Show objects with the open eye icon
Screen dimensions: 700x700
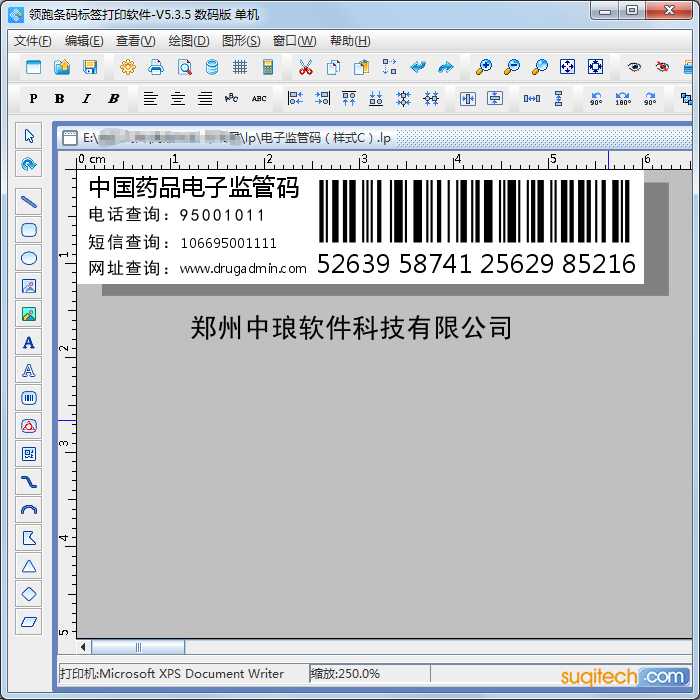634,67
